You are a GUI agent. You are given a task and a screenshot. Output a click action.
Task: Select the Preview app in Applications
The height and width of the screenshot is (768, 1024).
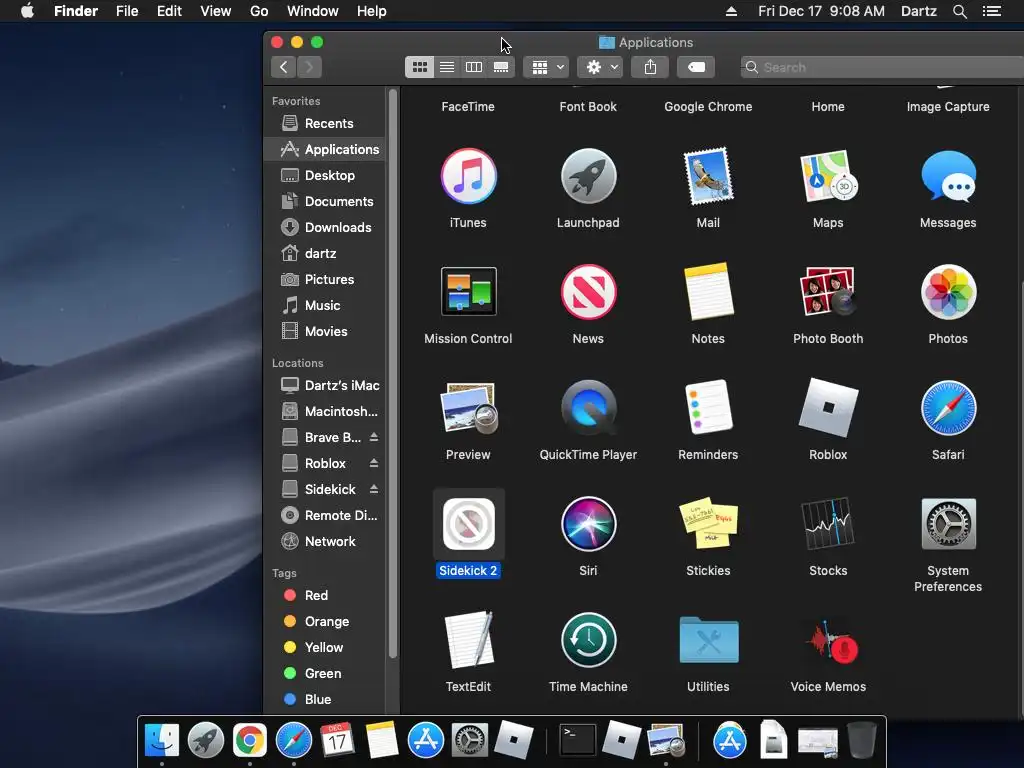(468, 408)
